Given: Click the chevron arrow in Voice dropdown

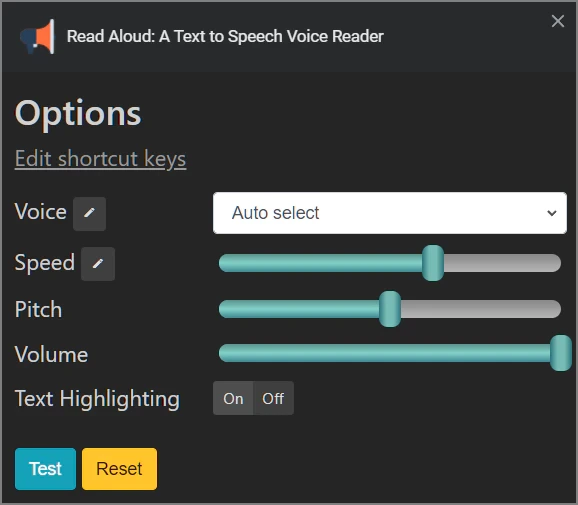Looking at the screenshot, I should [x=551, y=213].
